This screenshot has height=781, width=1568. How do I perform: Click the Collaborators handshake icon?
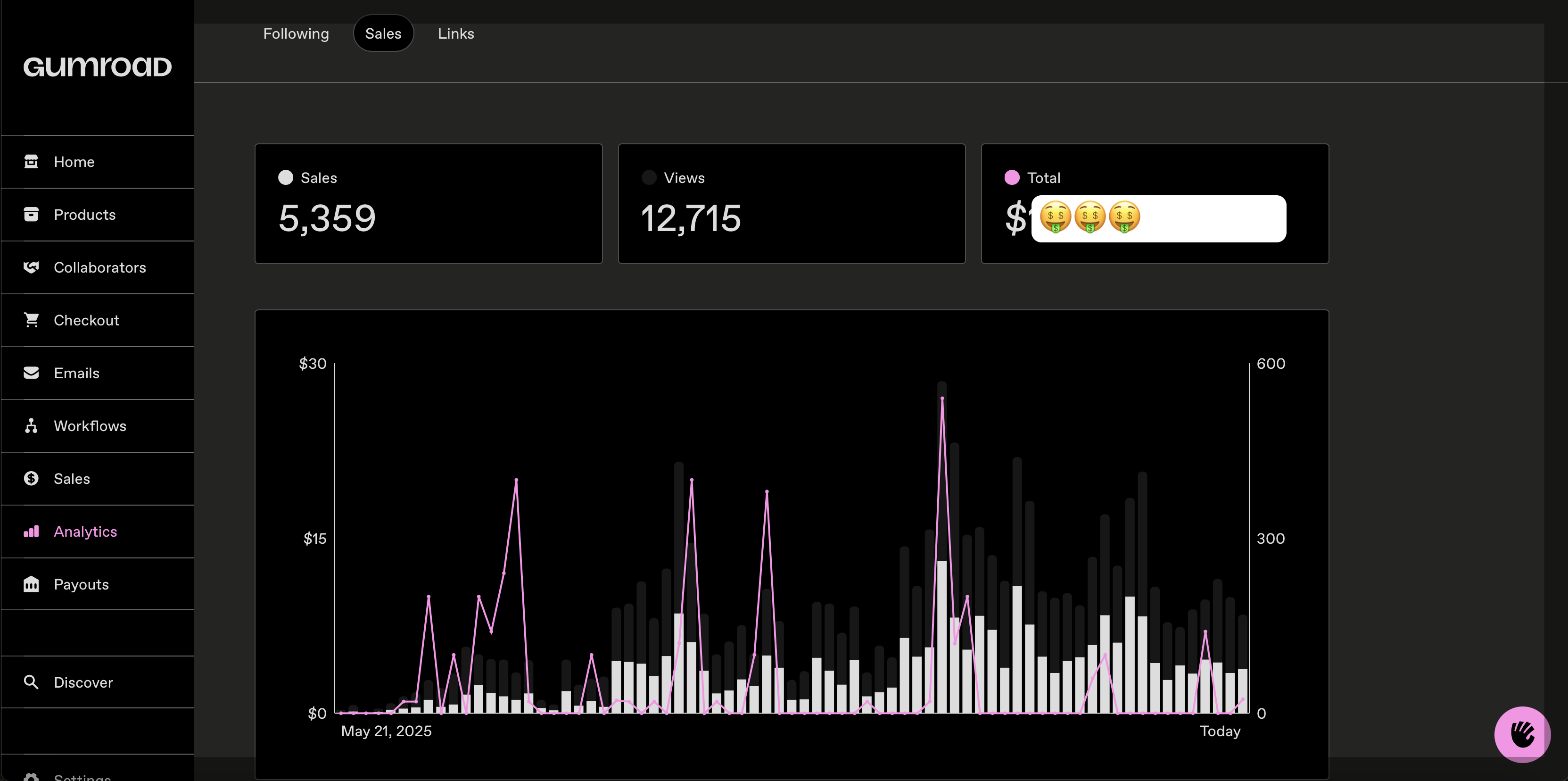[x=31, y=267]
